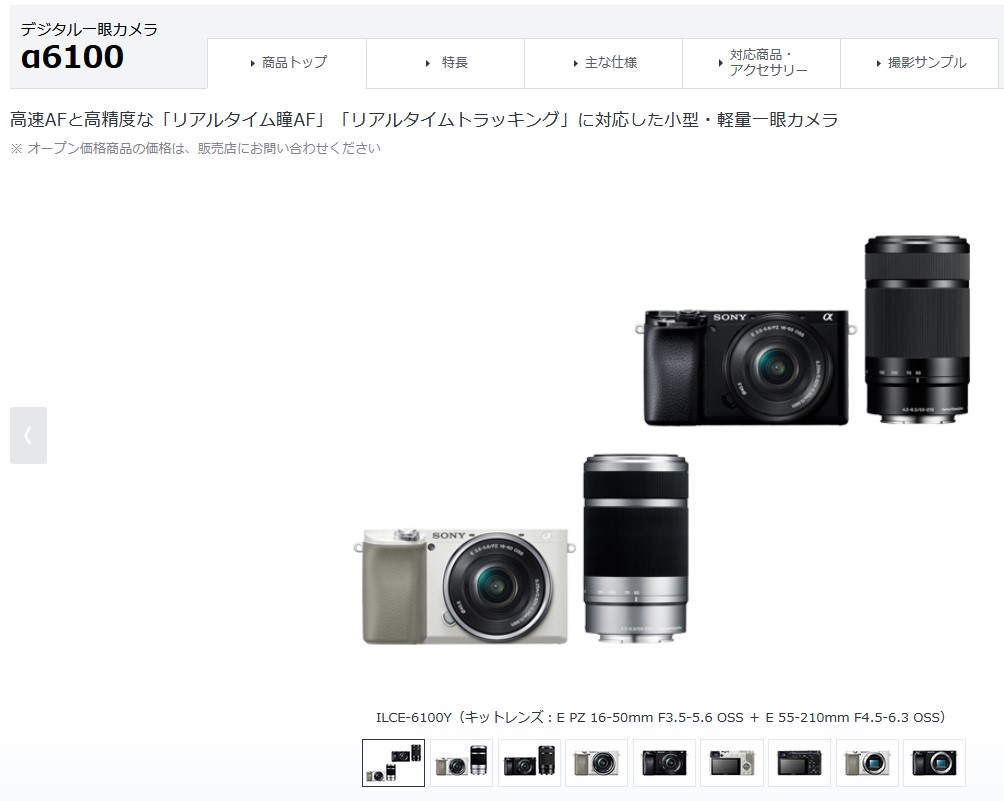Choose the black camera front view with kit lens thumbnail

(664, 763)
